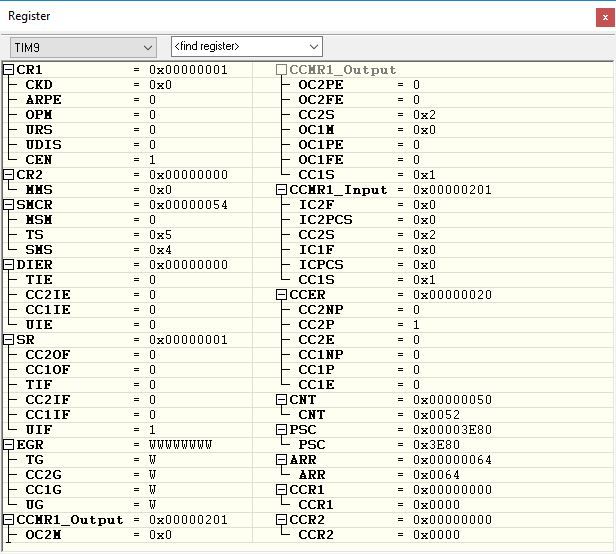Image resolution: width=616 pixels, height=554 pixels.
Task: Collapse the CCR2 register node
Action: [281, 520]
